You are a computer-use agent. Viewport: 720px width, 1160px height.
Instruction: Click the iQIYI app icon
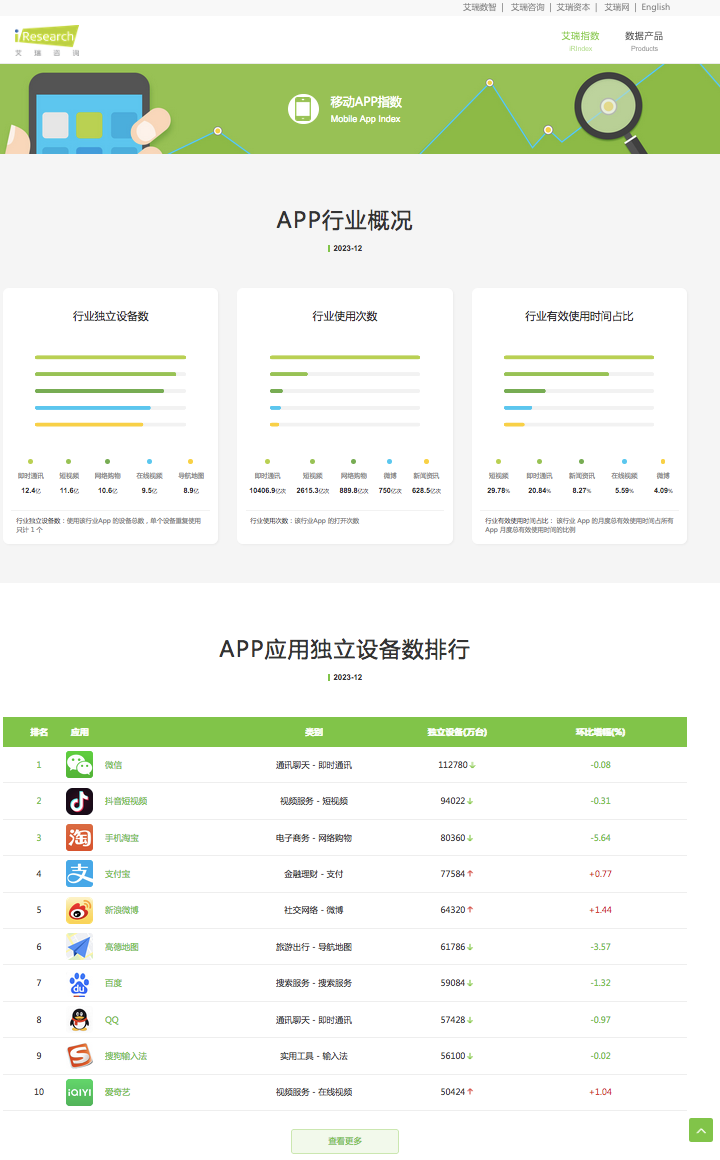[x=79, y=1092]
